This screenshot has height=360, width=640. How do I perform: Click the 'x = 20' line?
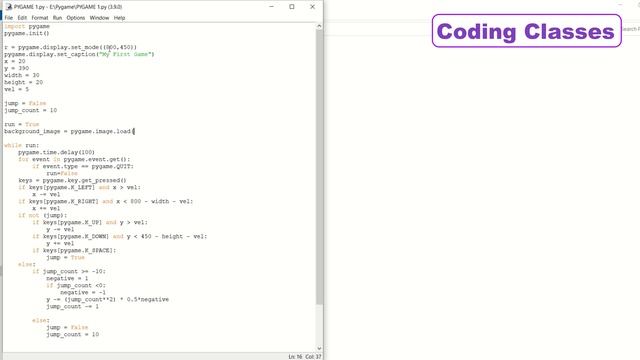(x=15, y=61)
